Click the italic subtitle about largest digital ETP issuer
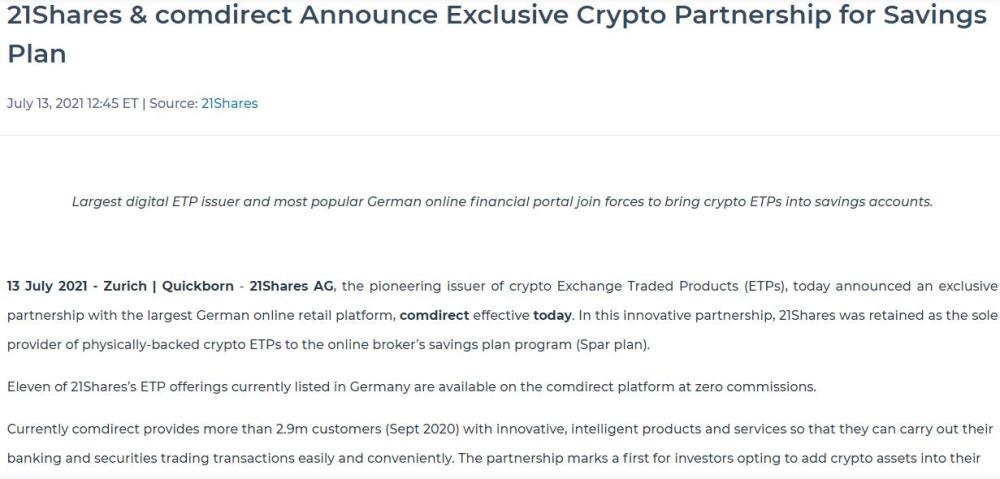 click(501, 201)
